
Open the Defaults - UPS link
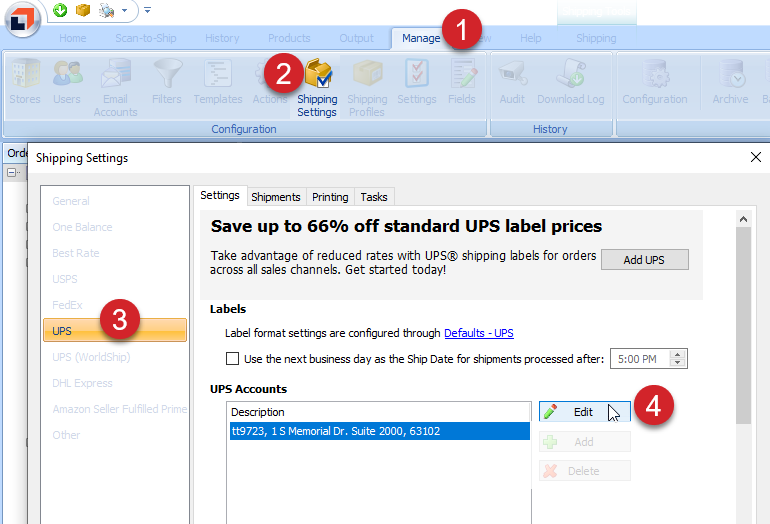point(479,333)
